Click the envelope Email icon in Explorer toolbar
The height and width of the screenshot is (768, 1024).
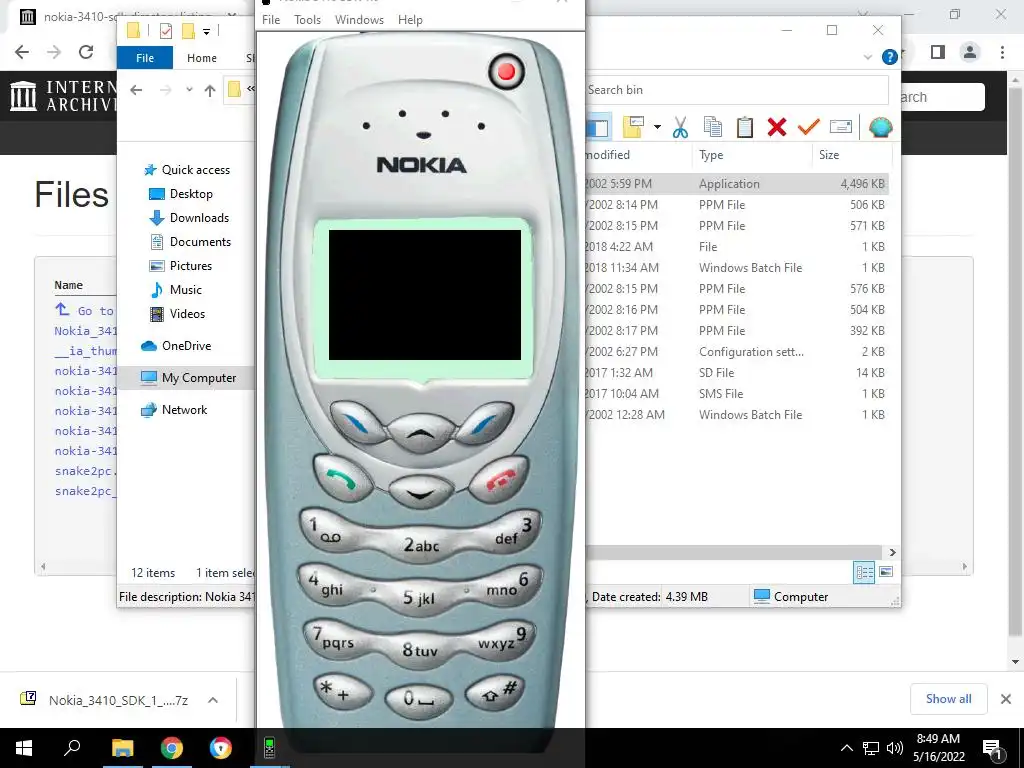840,127
